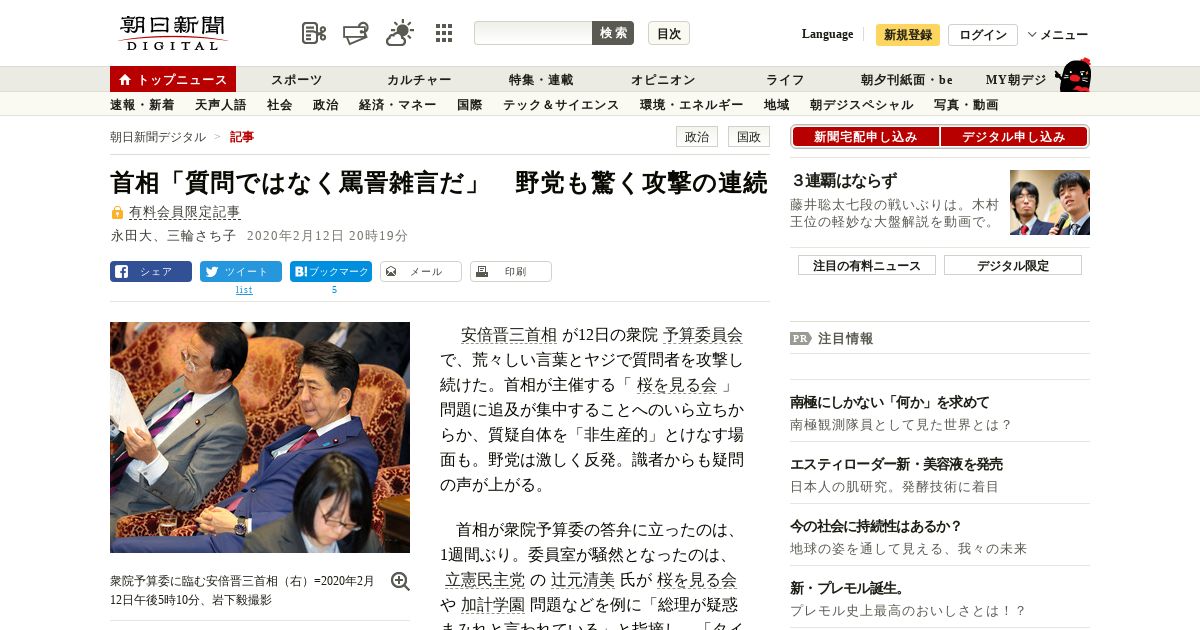
Task: Open 天声人語 in sub navigation
Action: click(x=220, y=104)
